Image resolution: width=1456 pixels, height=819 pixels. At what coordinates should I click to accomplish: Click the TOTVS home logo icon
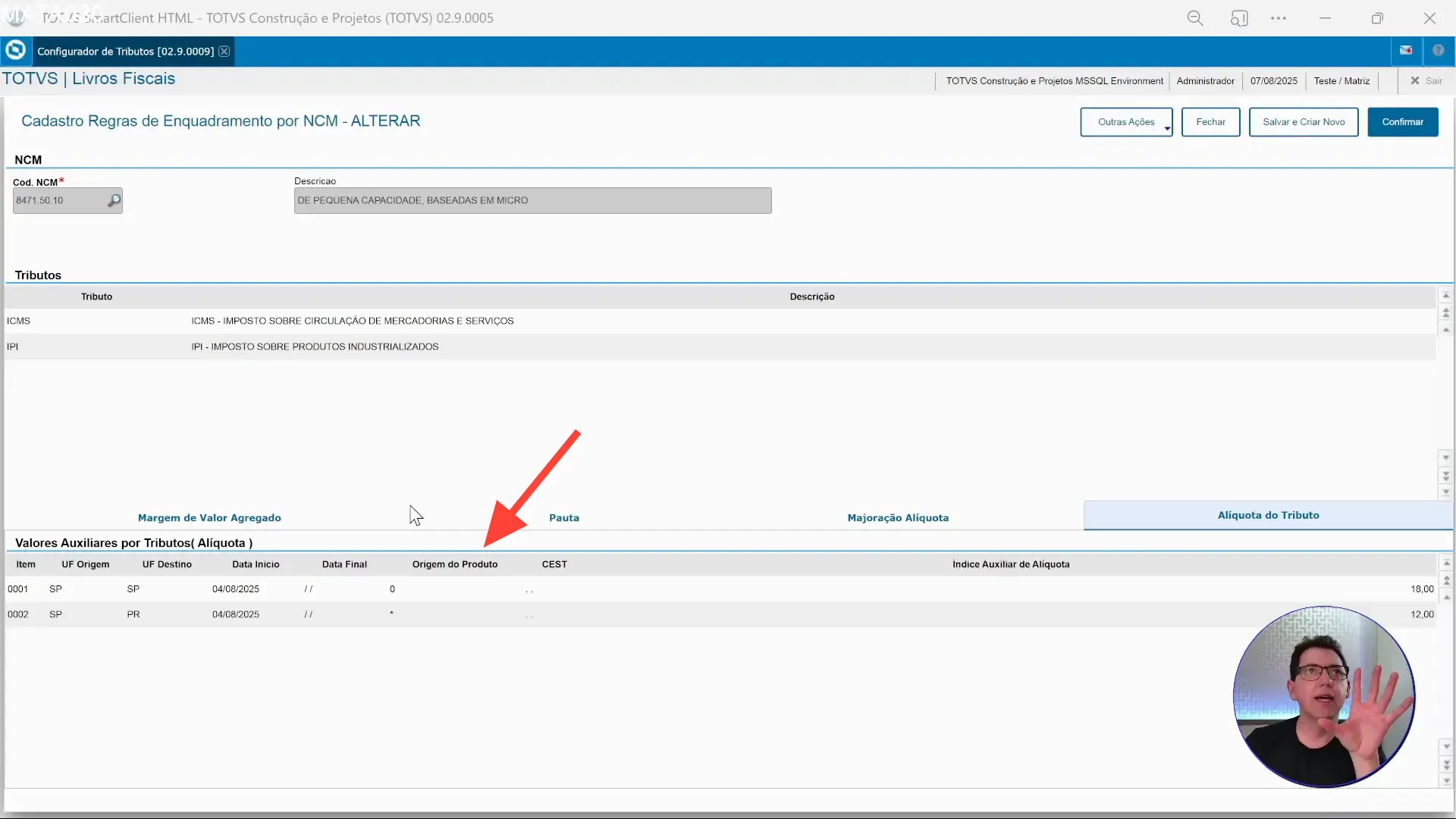15,51
